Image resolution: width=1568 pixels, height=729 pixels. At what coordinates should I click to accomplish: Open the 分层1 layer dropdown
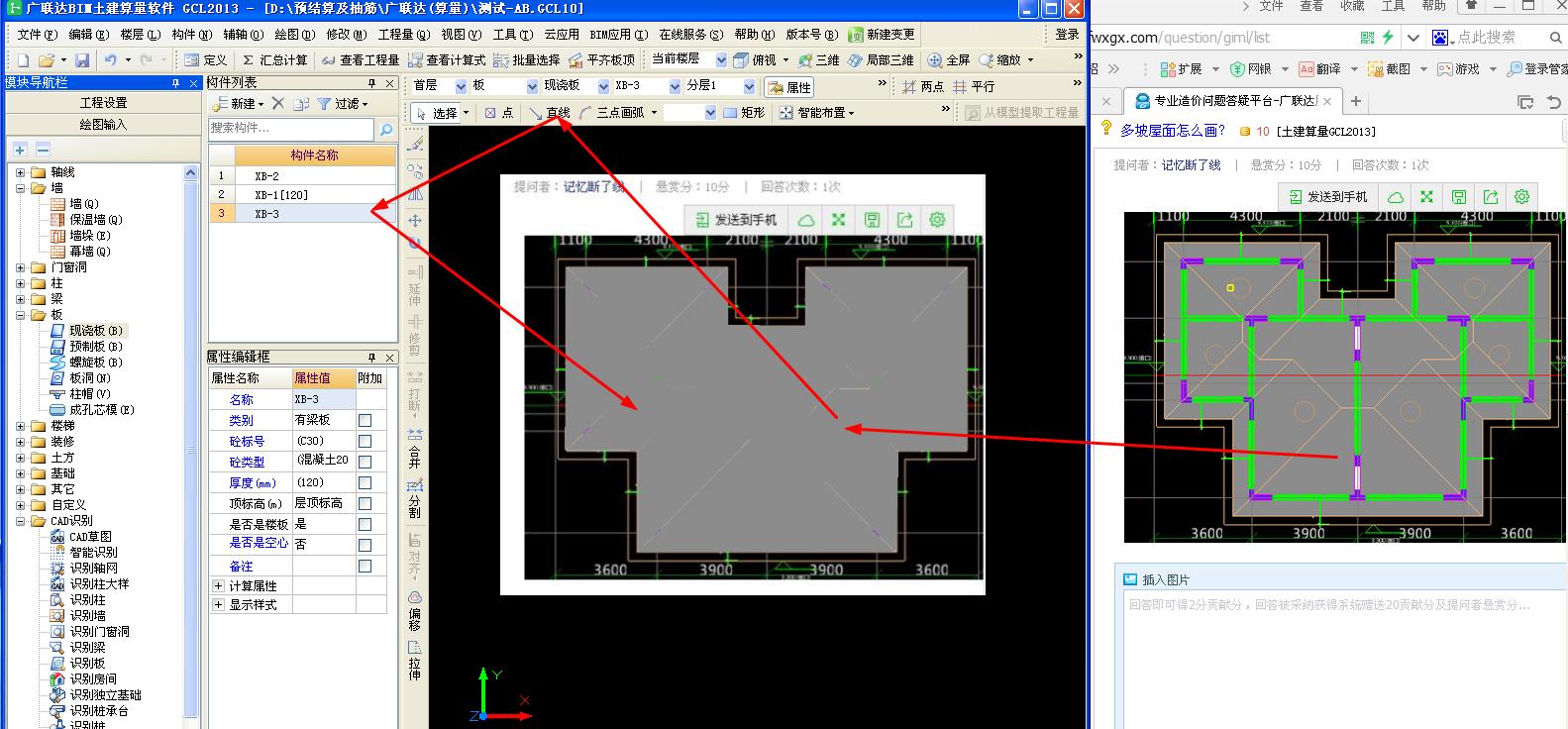click(x=748, y=86)
